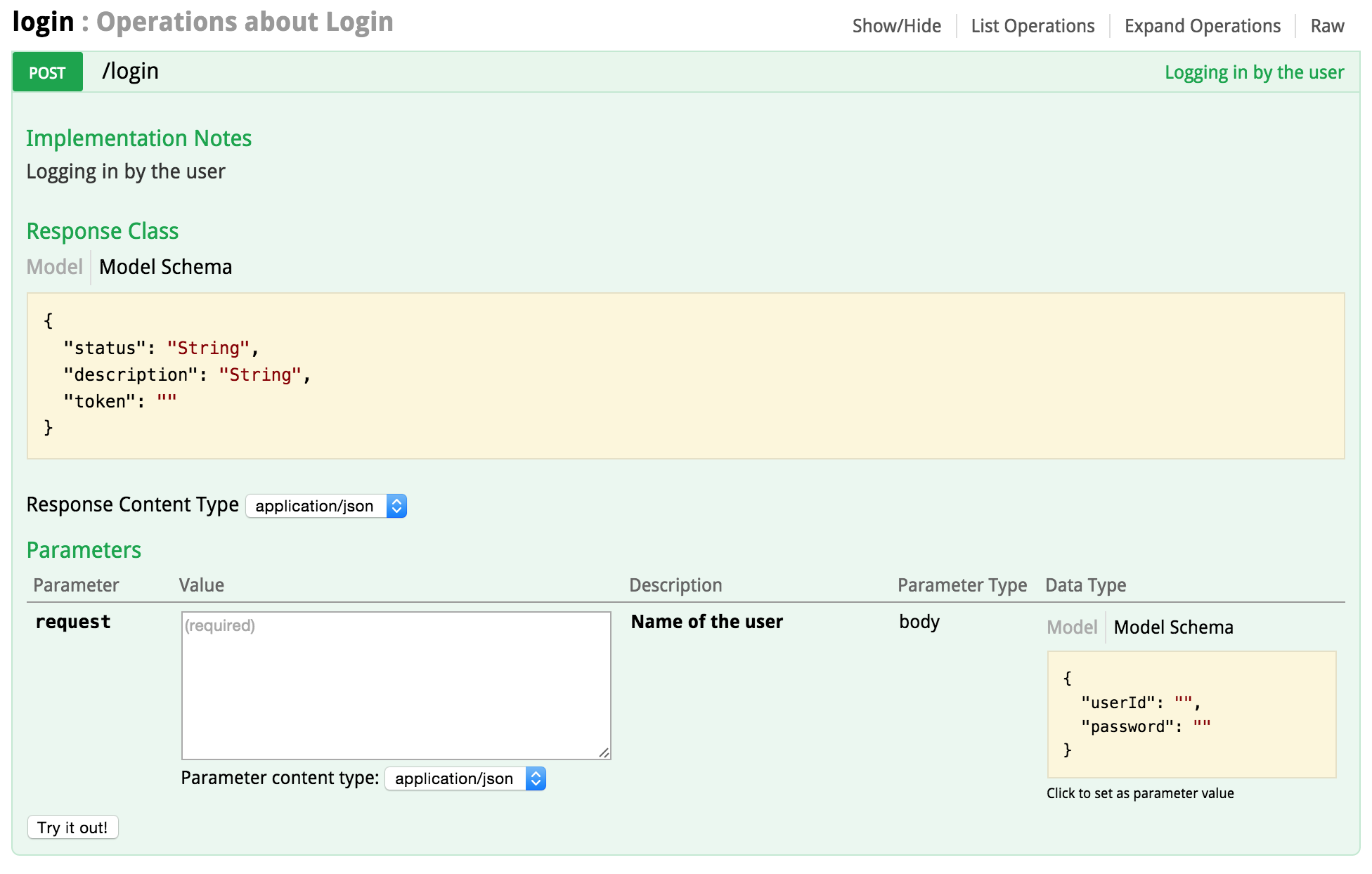Switch to Model tab in Data Type column
The image size is (1372, 874).
1071,627
